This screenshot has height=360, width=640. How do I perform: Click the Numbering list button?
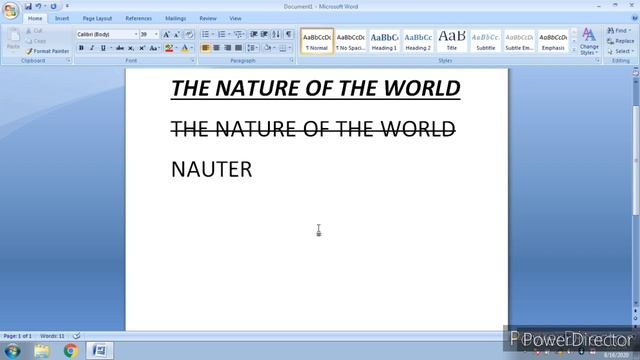click(222, 35)
